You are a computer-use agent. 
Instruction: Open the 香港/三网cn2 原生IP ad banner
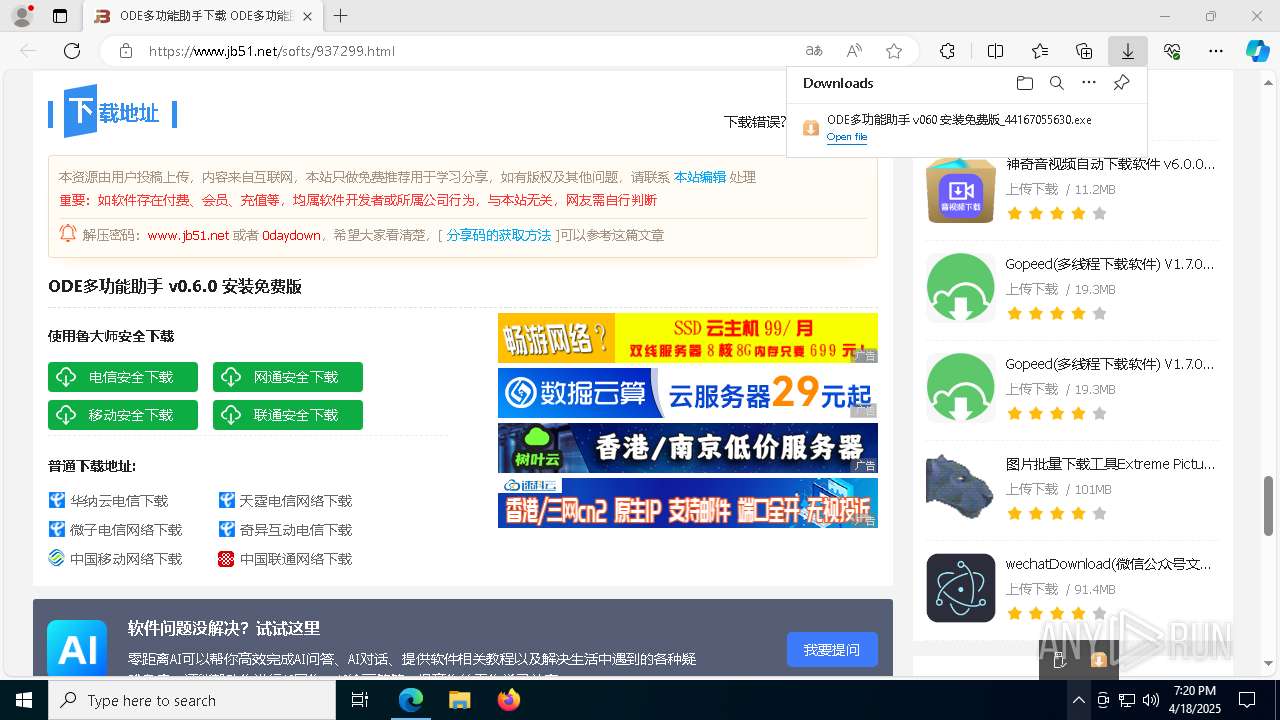tap(688, 503)
